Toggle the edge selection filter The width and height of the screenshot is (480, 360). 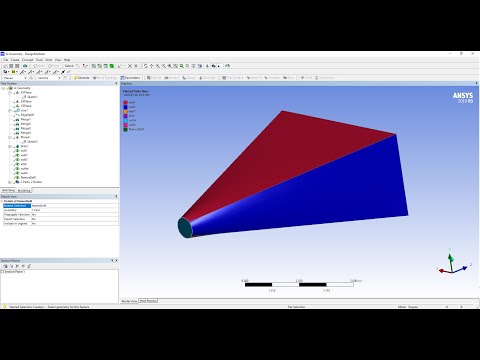click(x=100, y=66)
